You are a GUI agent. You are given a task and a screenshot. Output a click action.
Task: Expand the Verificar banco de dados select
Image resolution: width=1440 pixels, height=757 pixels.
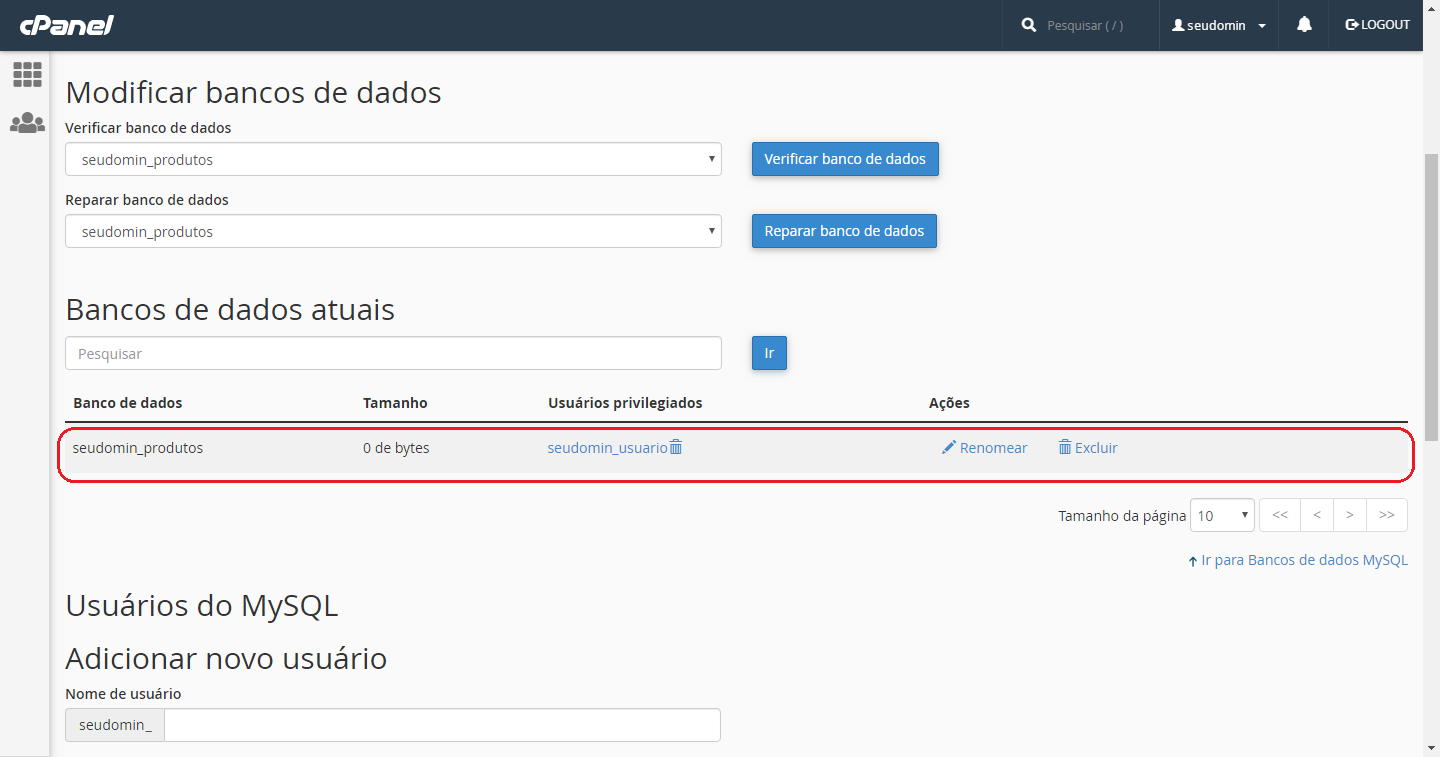point(393,159)
